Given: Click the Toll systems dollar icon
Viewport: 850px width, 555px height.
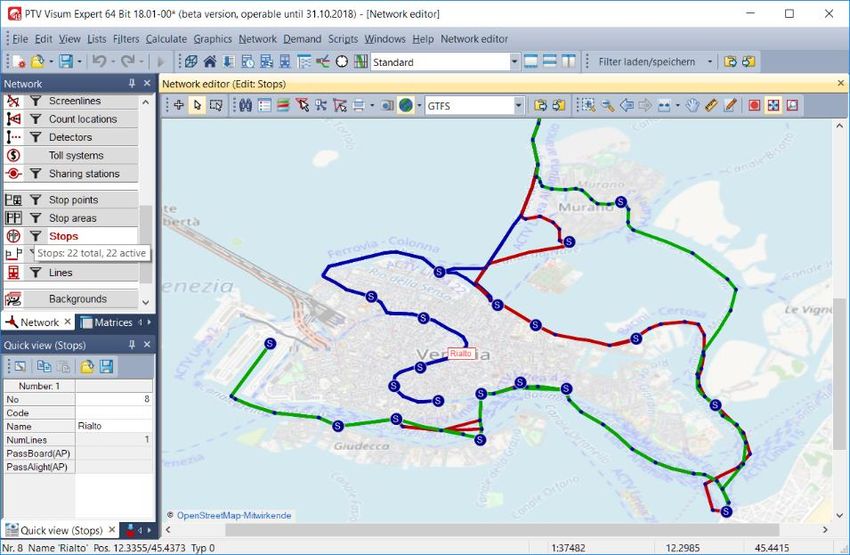Looking at the screenshot, I should (x=14, y=156).
